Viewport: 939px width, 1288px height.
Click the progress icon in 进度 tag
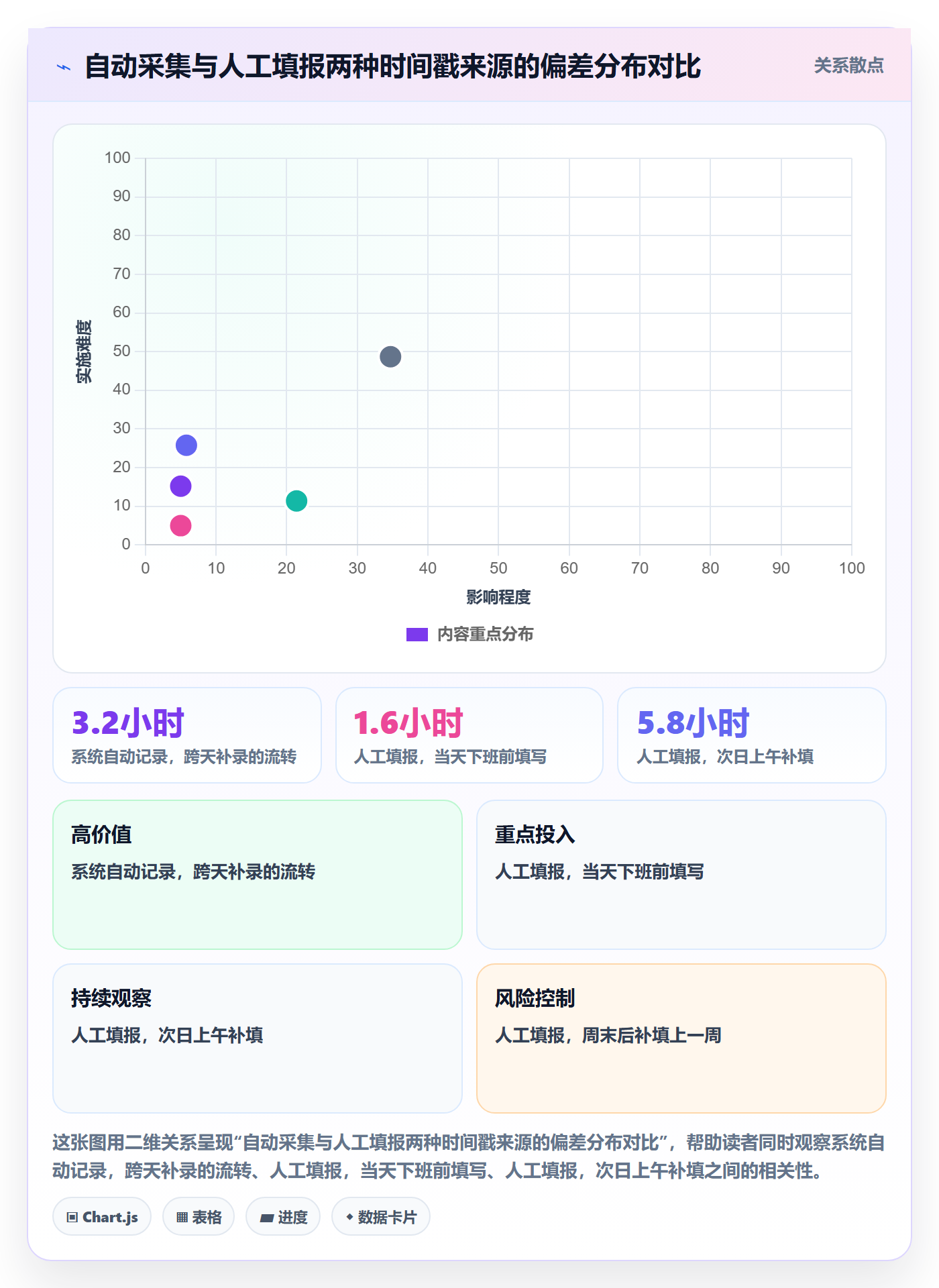pyautogui.click(x=267, y=1218)
